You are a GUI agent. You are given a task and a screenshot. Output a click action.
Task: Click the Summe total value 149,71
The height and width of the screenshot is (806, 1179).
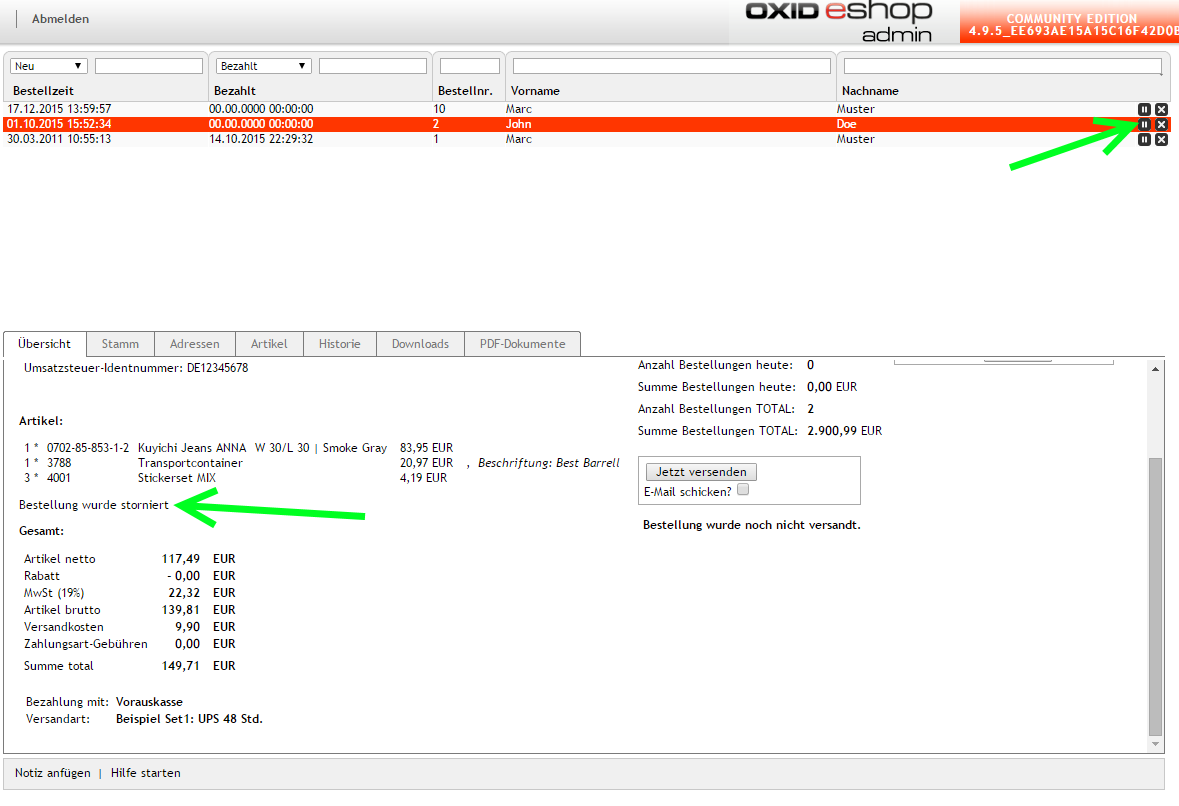[x=181, y=666]
